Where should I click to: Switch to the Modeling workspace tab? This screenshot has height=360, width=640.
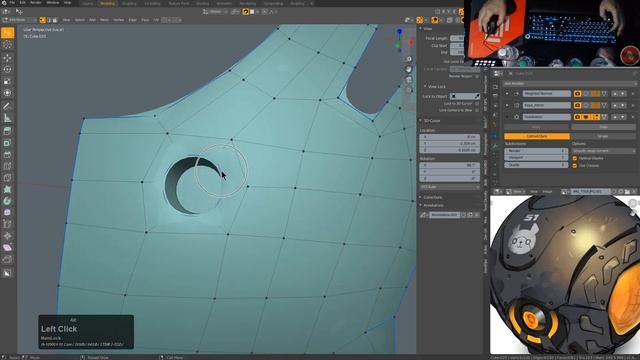click(x=108, y=3)
